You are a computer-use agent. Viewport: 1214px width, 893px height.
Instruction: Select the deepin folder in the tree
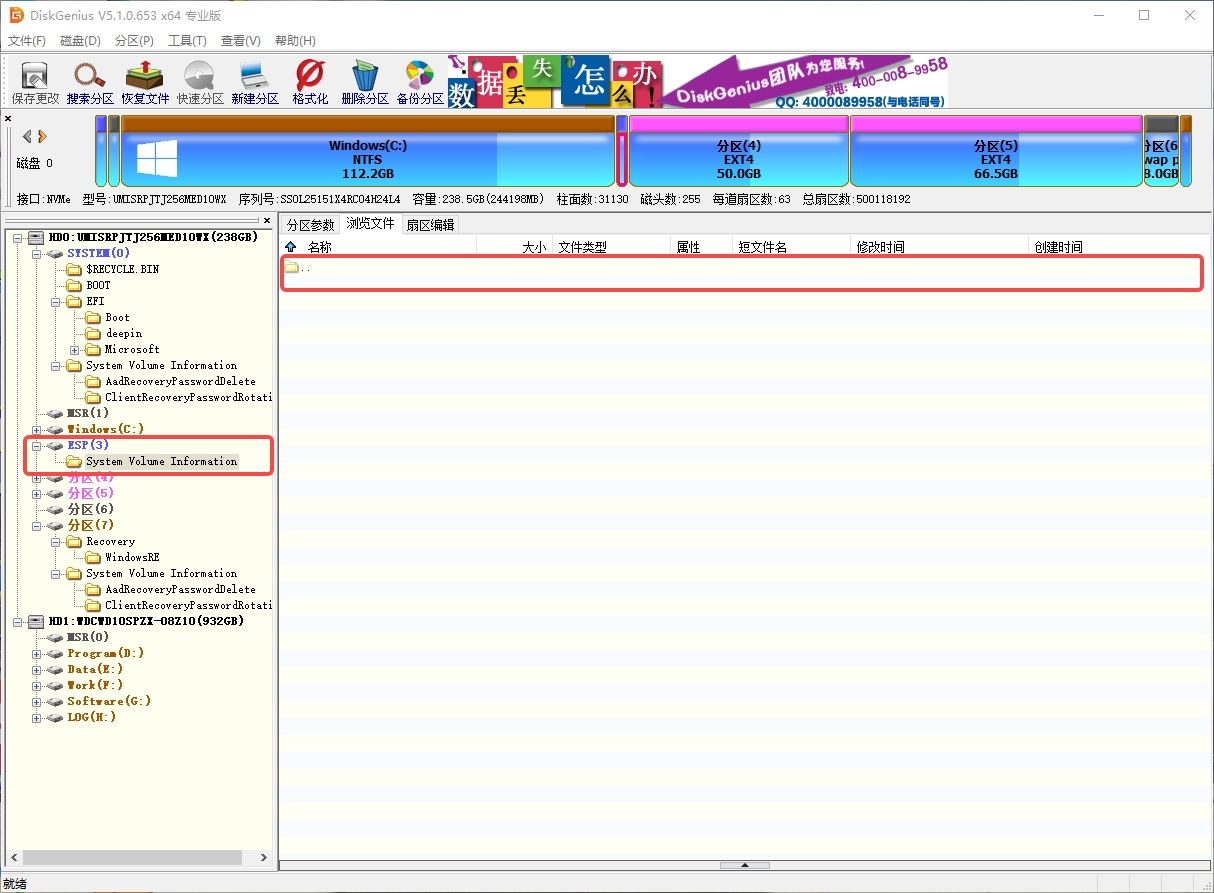[x=124, y=333]
